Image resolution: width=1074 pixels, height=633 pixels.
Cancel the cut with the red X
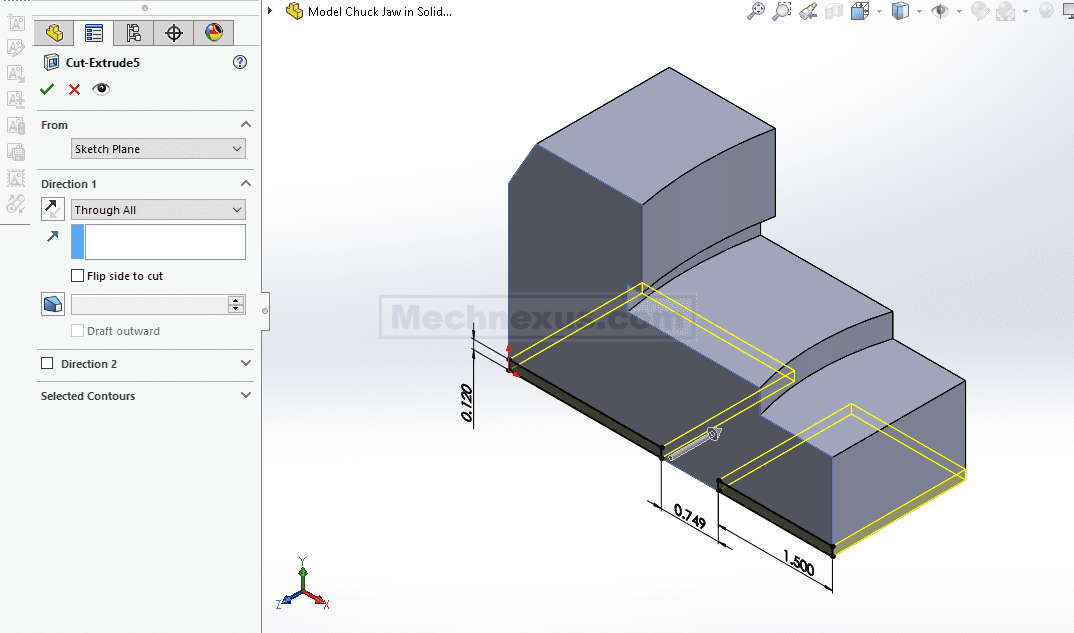coord(74,89)
